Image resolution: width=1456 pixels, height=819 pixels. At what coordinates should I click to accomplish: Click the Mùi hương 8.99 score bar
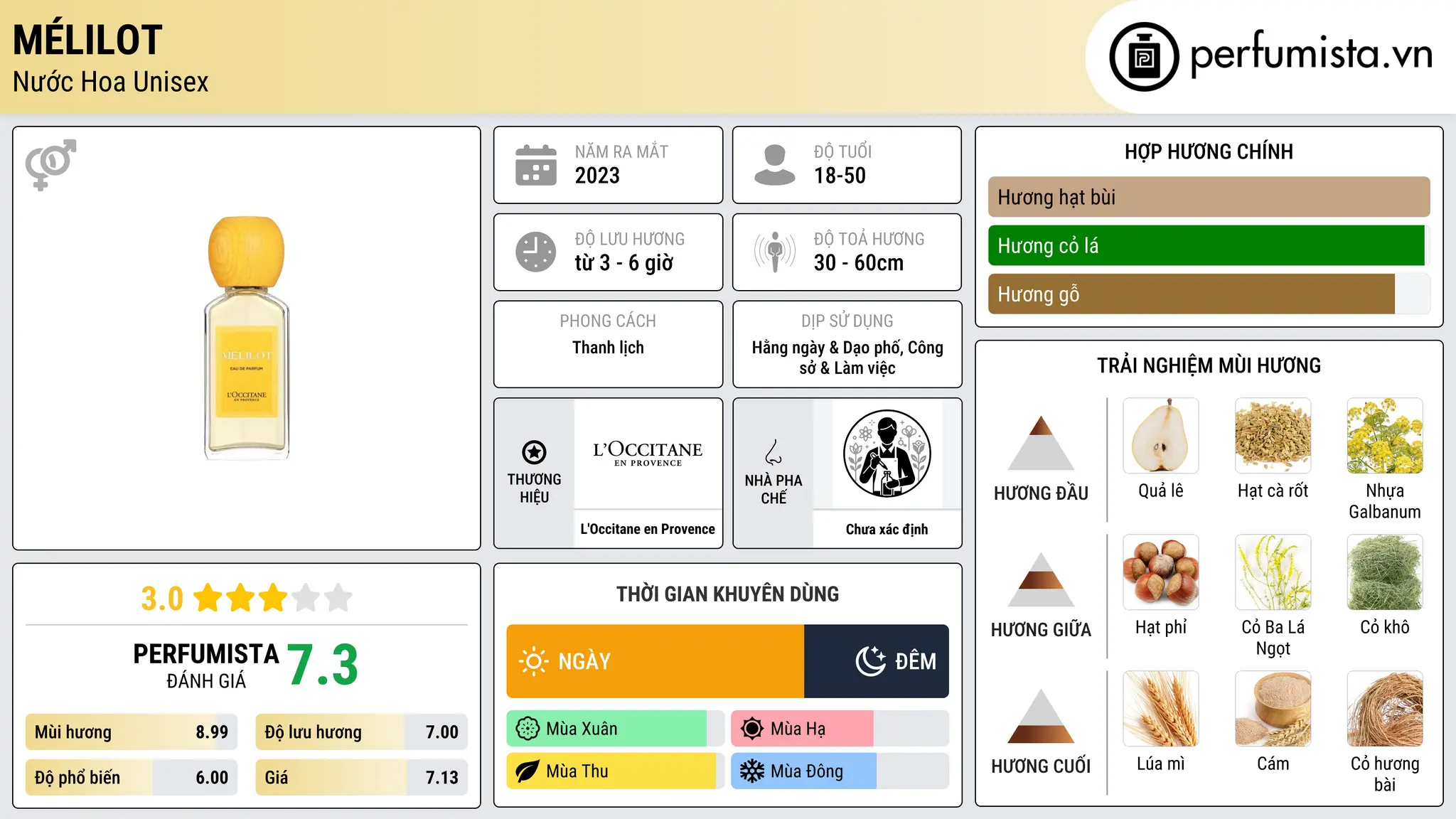point(132,732)
